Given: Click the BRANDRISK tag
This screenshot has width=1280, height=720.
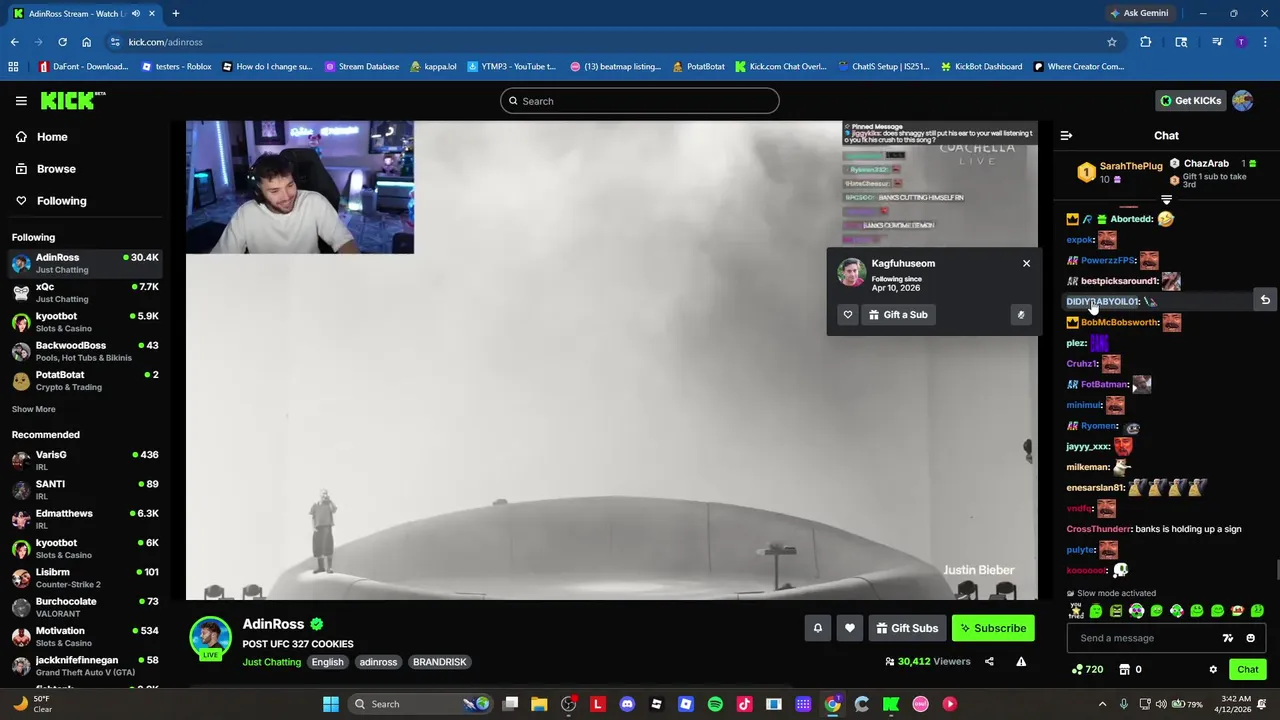Looking at the screenshot, I should click(x=439, y=662).
